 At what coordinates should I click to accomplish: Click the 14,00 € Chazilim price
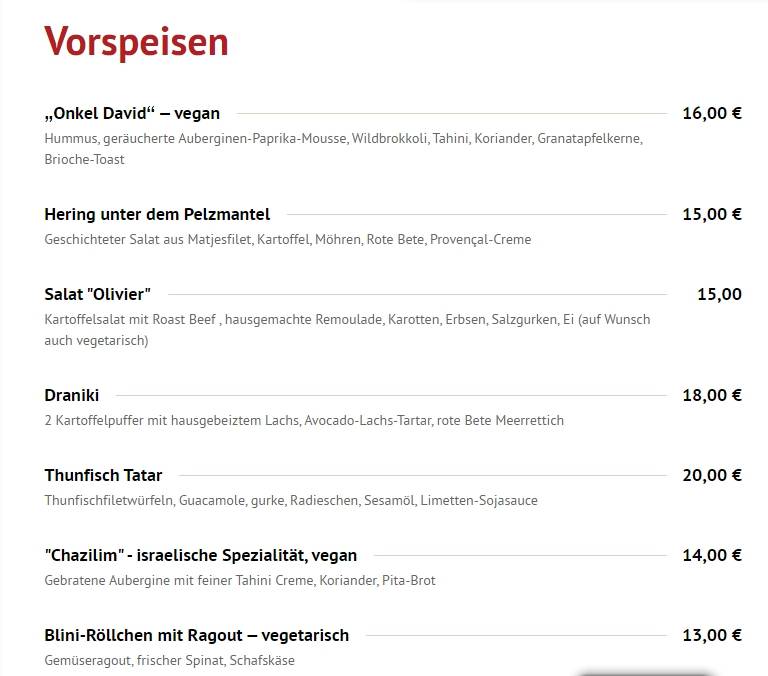coord(712,555)
